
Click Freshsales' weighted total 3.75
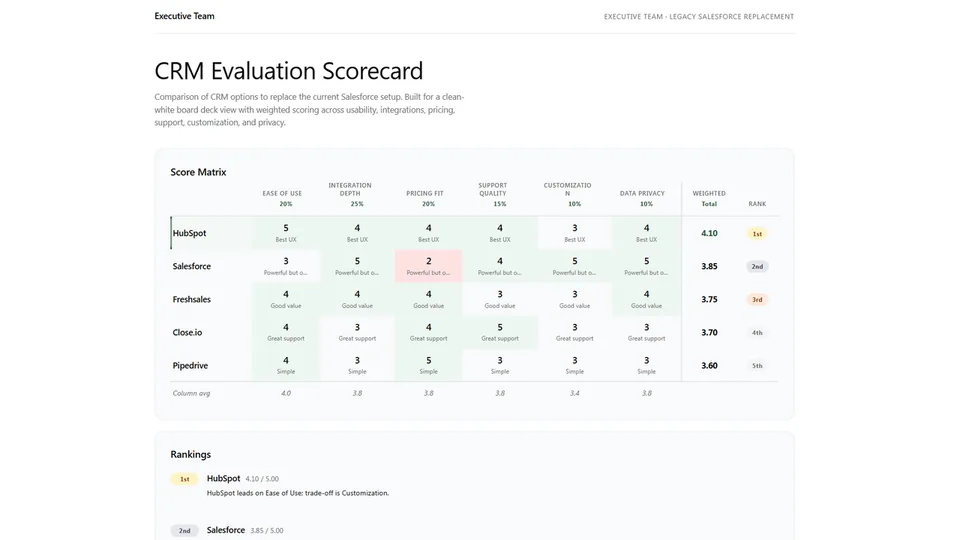(x=709, y=299)
